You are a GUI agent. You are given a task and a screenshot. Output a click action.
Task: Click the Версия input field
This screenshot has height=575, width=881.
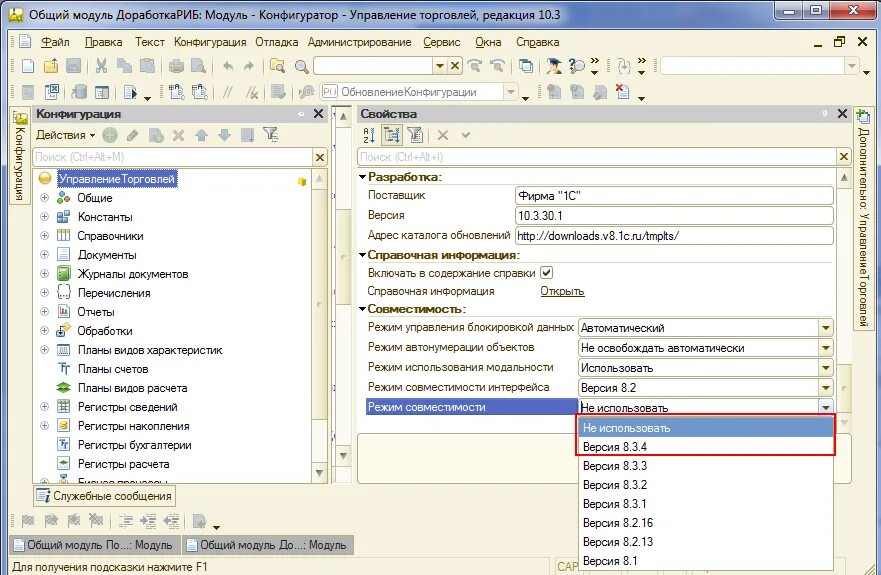coord(674,216)
